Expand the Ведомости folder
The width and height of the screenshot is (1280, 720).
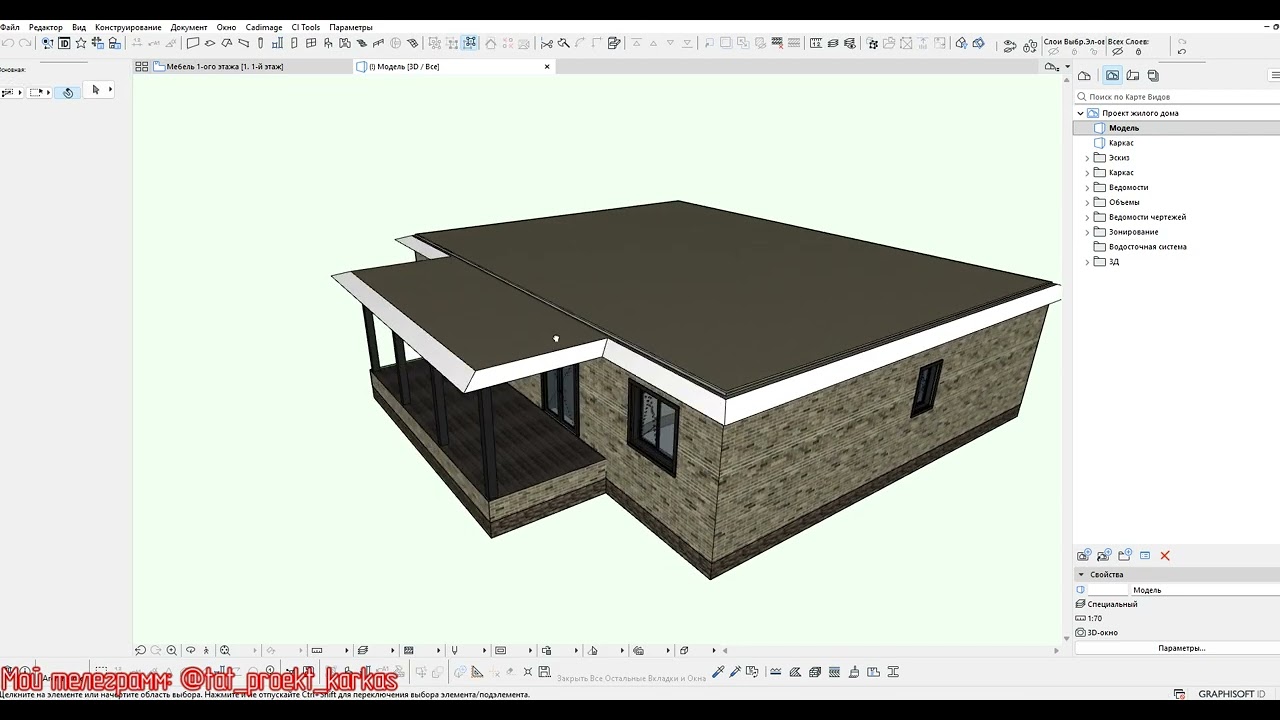[1087, 187]
